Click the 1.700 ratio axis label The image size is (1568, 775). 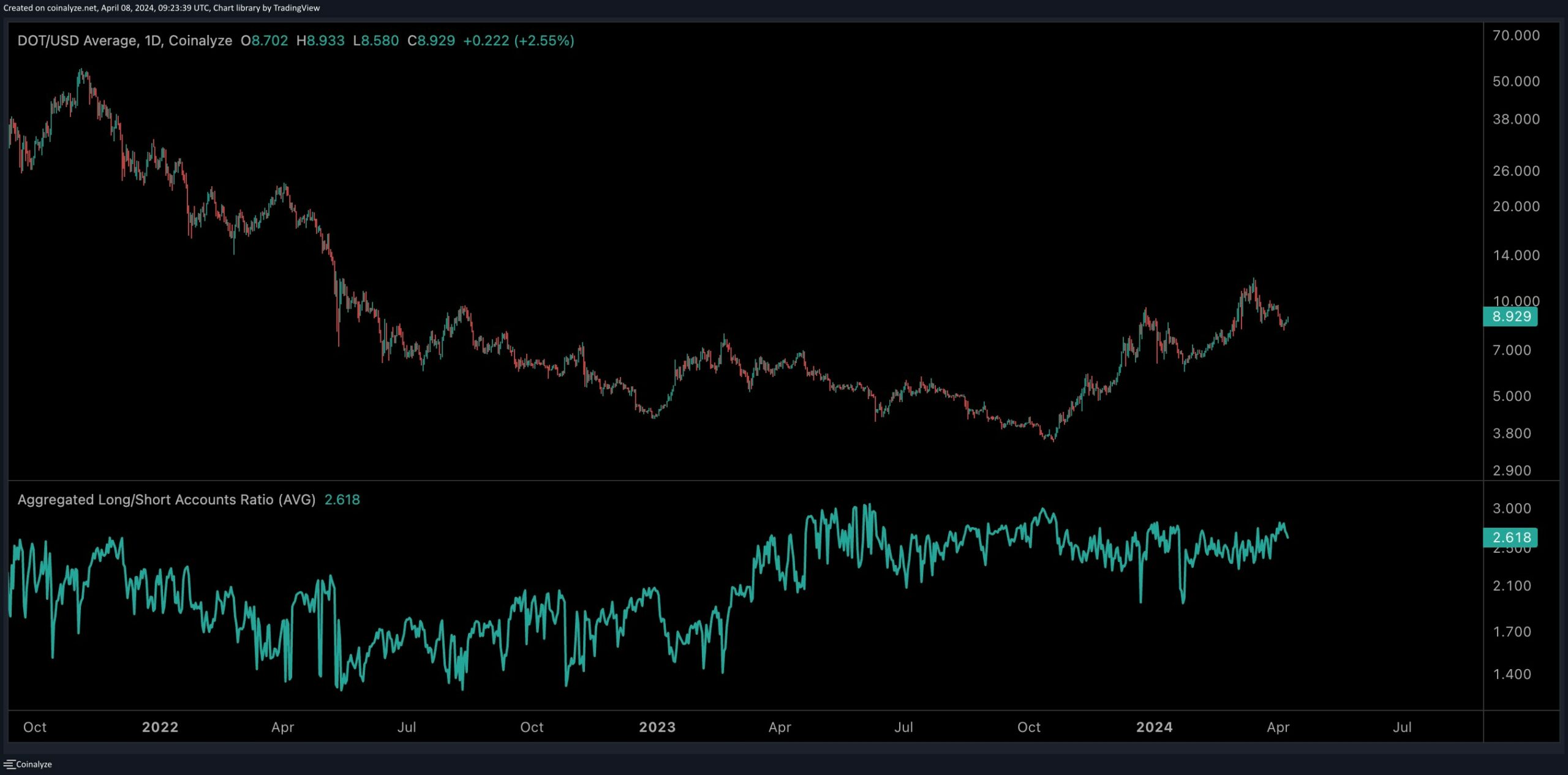[x=1512, y=632]
